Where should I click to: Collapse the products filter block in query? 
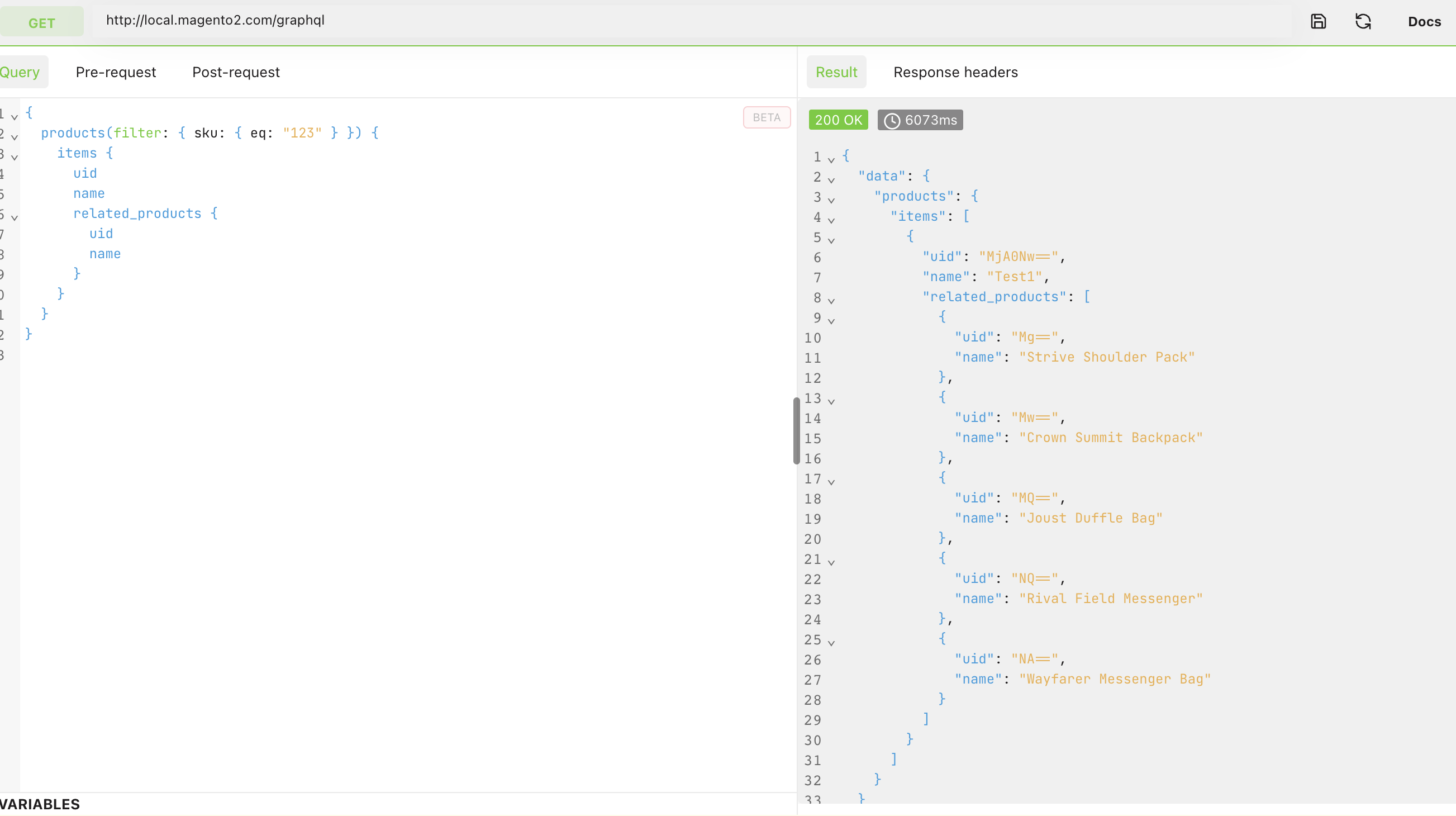coord(15,137)
